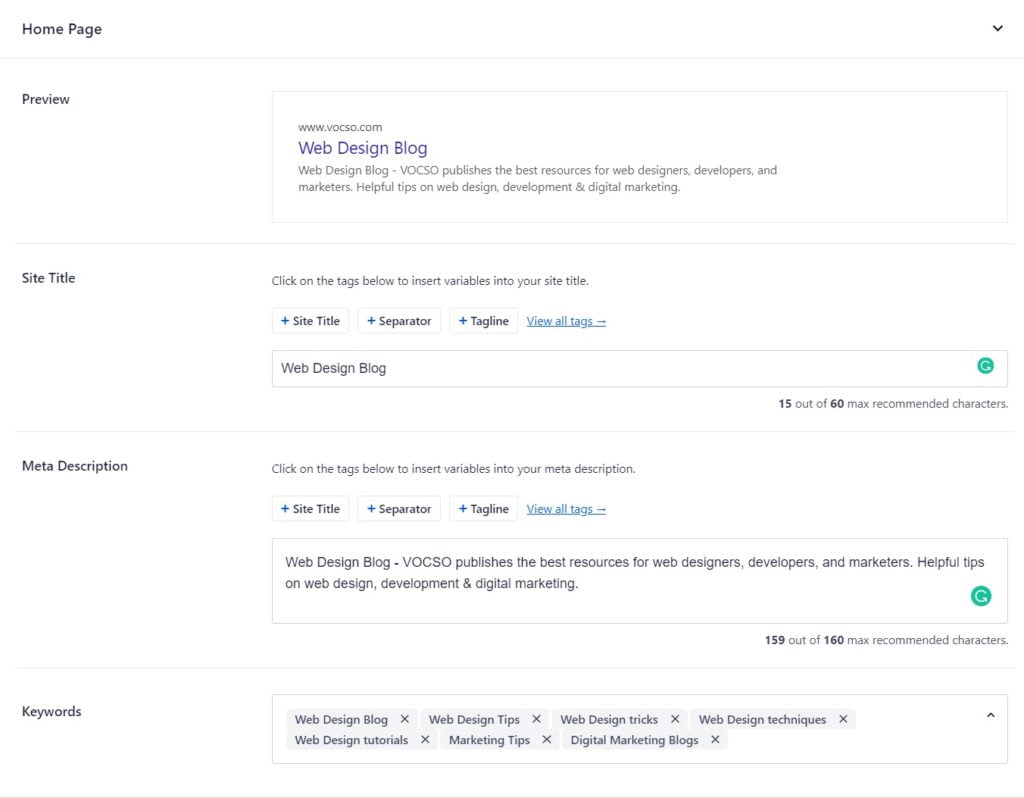The image size is (1024, 798).
Task: Remove the Web Design Tips keyword
Action: [537, 719]
